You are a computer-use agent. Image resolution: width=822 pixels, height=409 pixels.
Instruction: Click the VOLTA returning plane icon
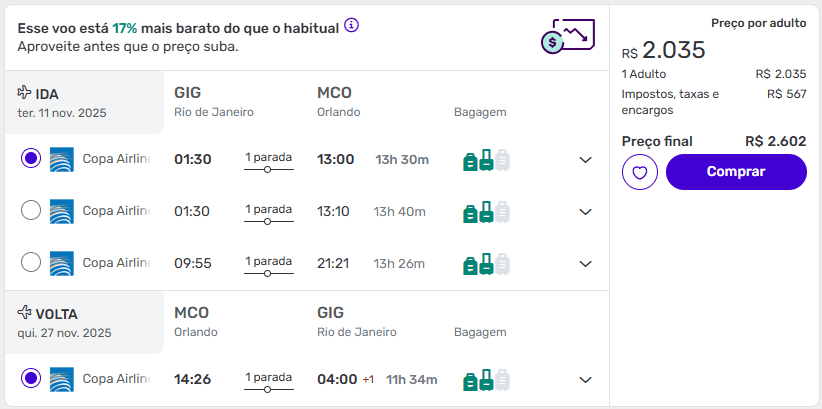25,313
